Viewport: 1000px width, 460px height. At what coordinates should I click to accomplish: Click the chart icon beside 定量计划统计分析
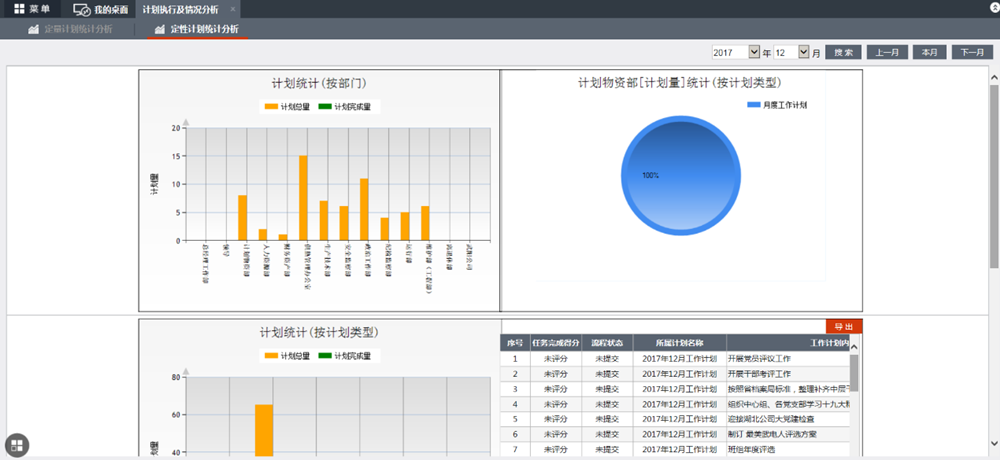pyautogui.click(x=33, y=29)
